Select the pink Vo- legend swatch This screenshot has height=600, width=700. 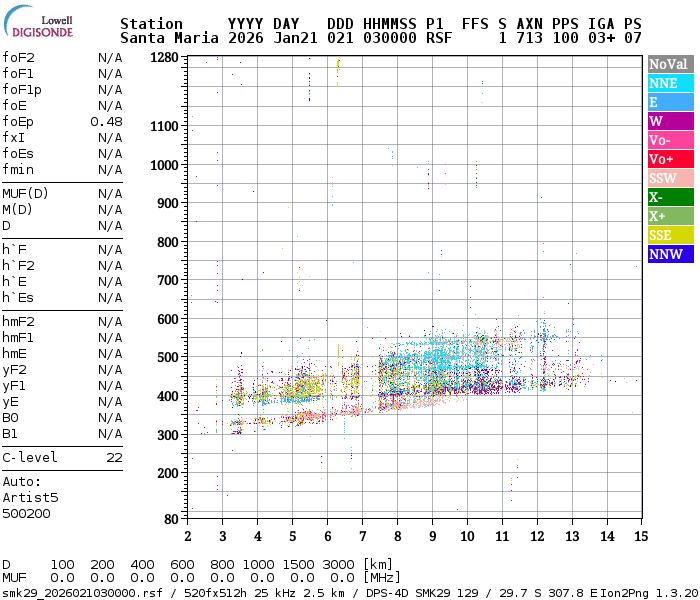tap(669, 140)
